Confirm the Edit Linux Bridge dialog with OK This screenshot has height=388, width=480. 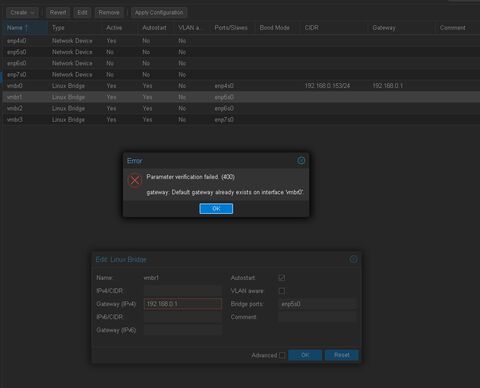[305, 355]
